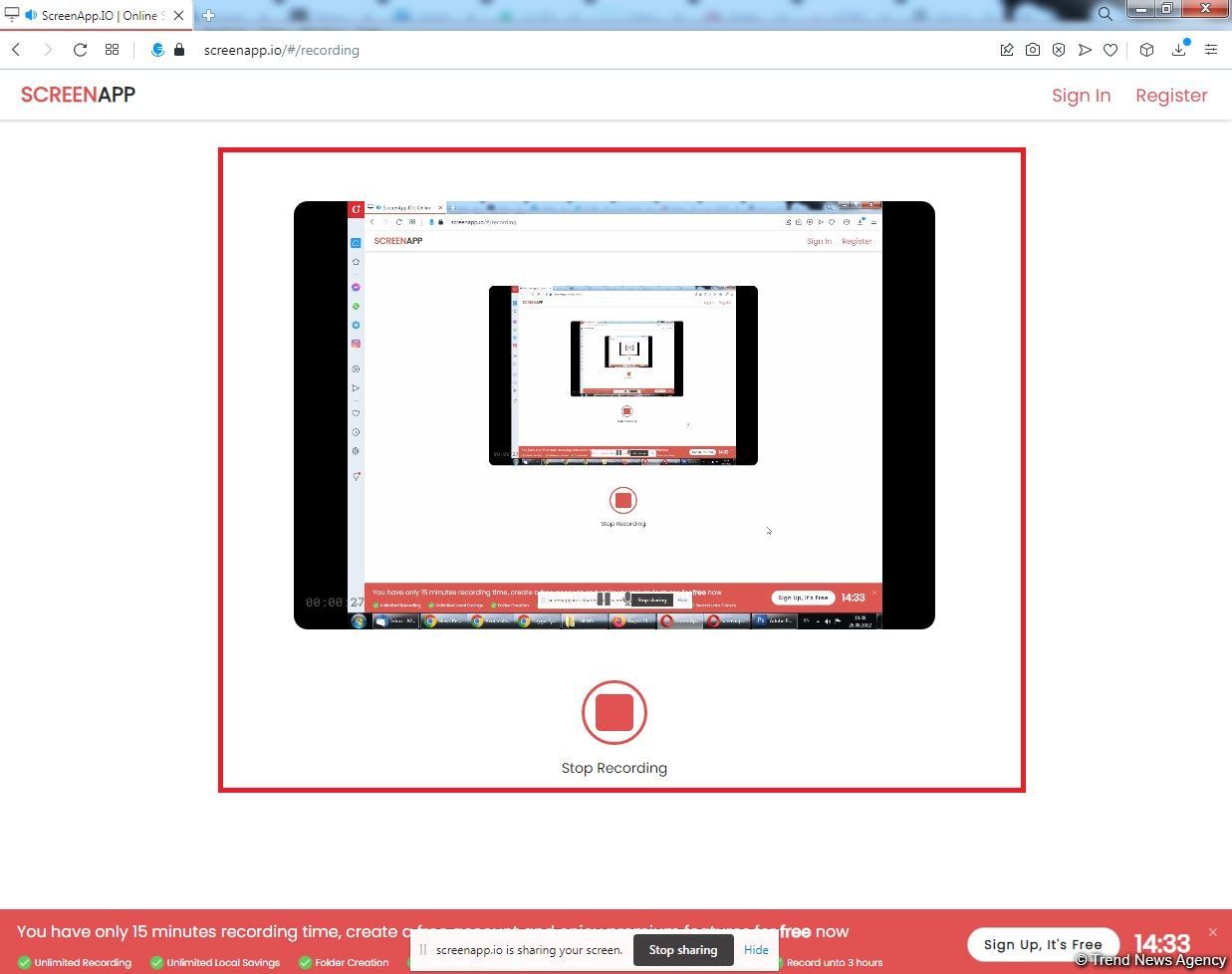The width and height of the screenshot is (1232, 974).
Task: Reload the page in the browser
Action: pyautogui.click(x=80, y=50)
